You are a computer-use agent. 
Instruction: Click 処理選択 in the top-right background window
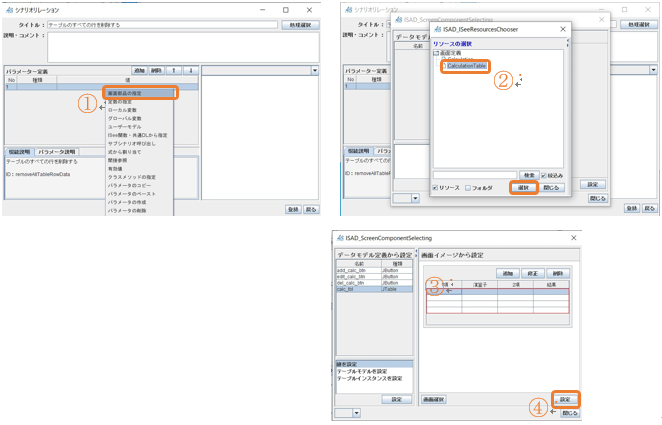click(639, 25)
